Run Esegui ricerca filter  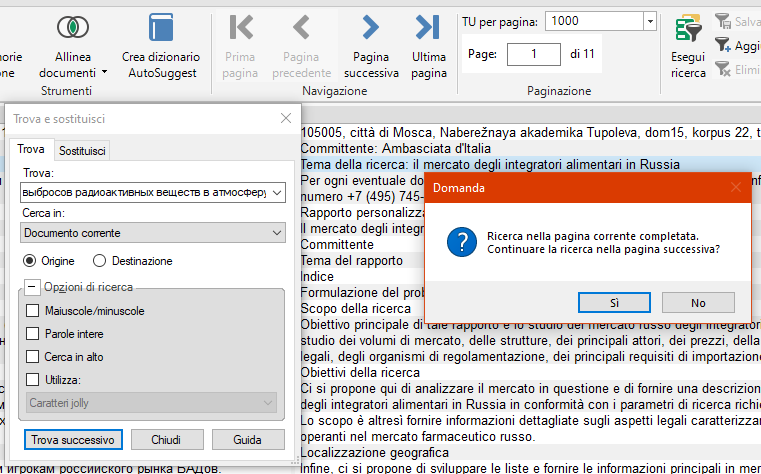[x=688, y=47]
